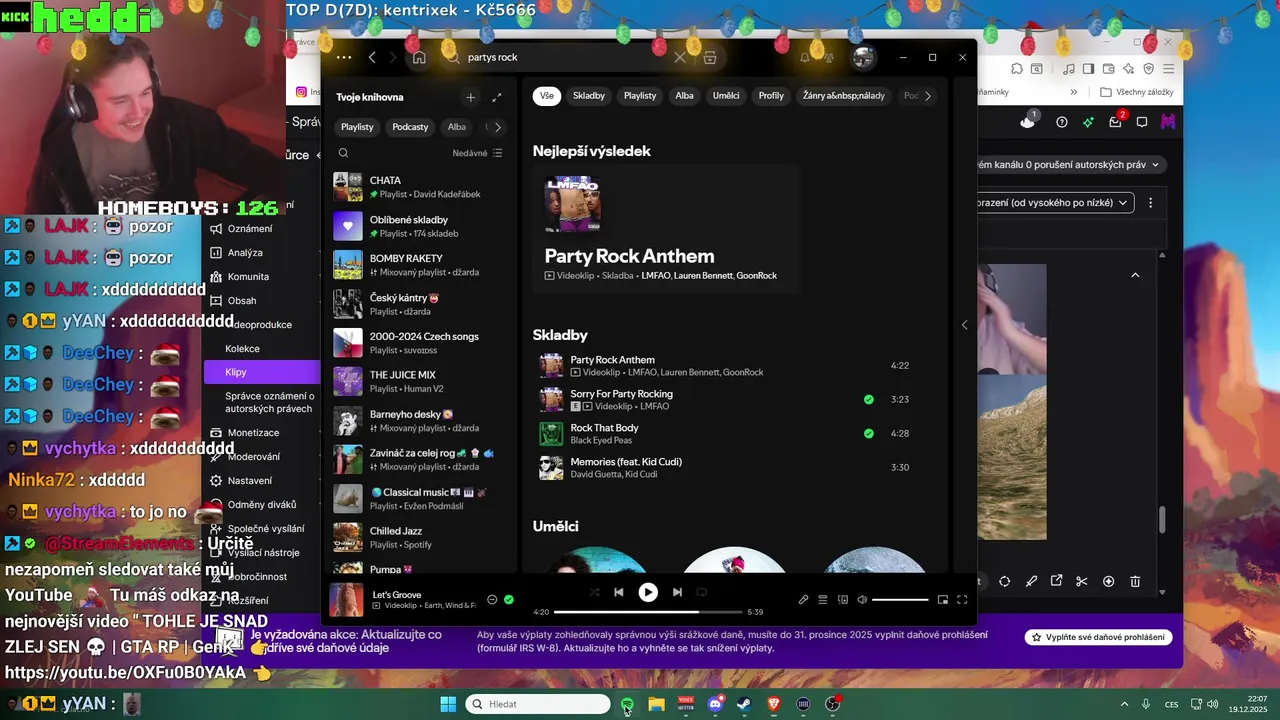Image resolution: width=1280 pixels, height=720 pixels.
Task: Expand Your Library panel to full view
Action: pos(497,97)
